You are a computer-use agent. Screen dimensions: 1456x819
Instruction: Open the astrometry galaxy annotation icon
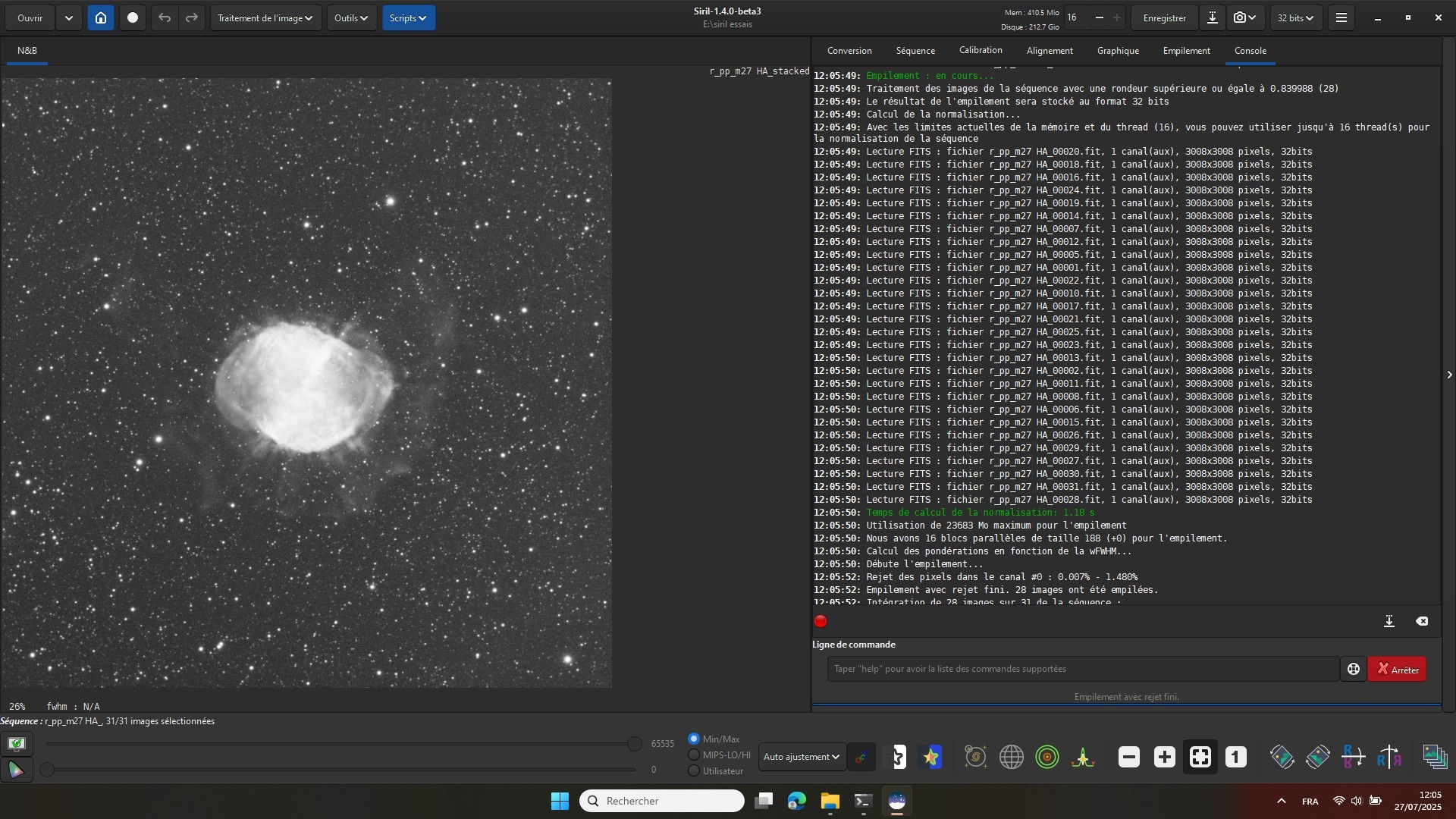tap(976, 757)
